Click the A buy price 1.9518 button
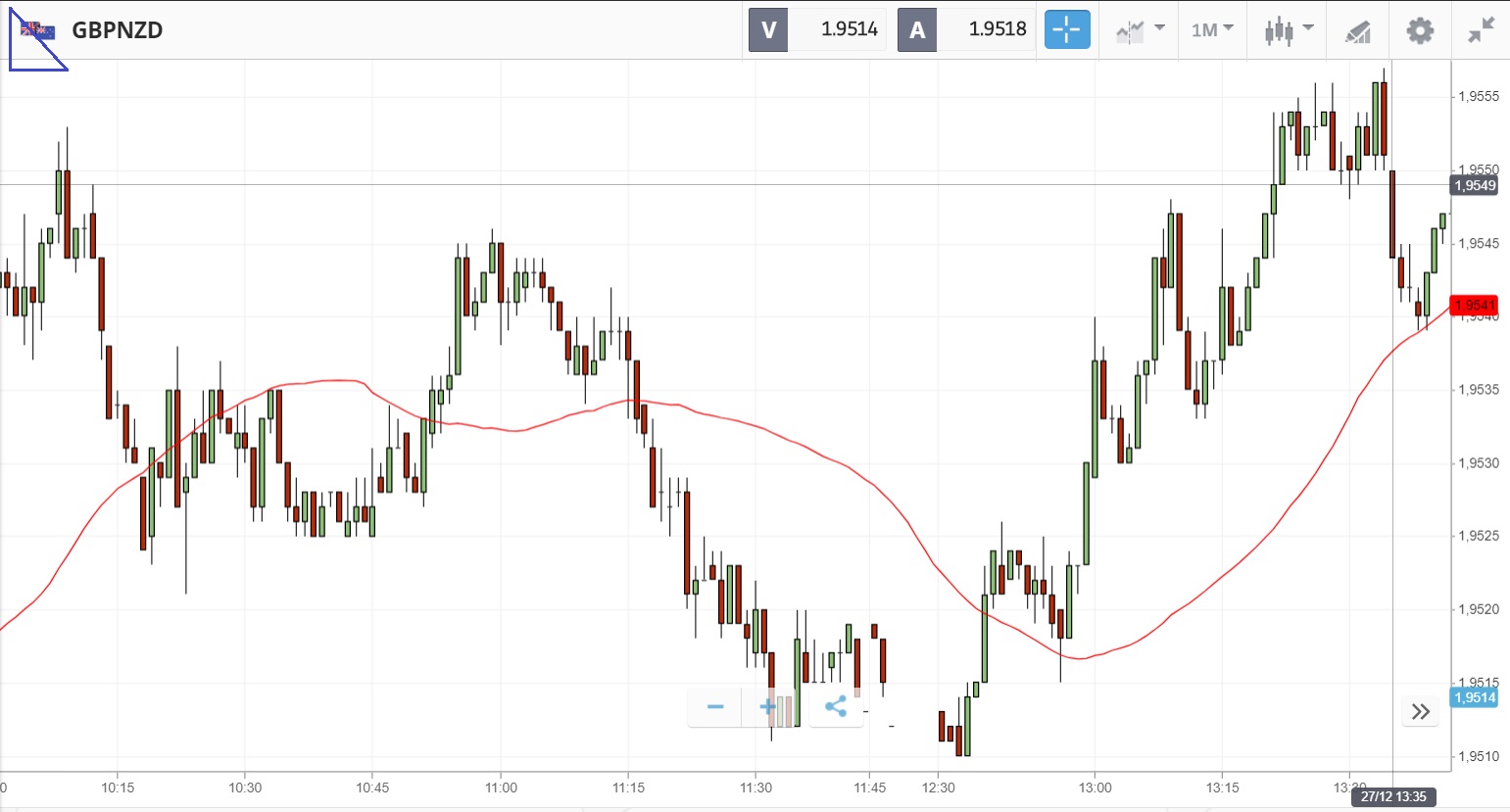 966,29
